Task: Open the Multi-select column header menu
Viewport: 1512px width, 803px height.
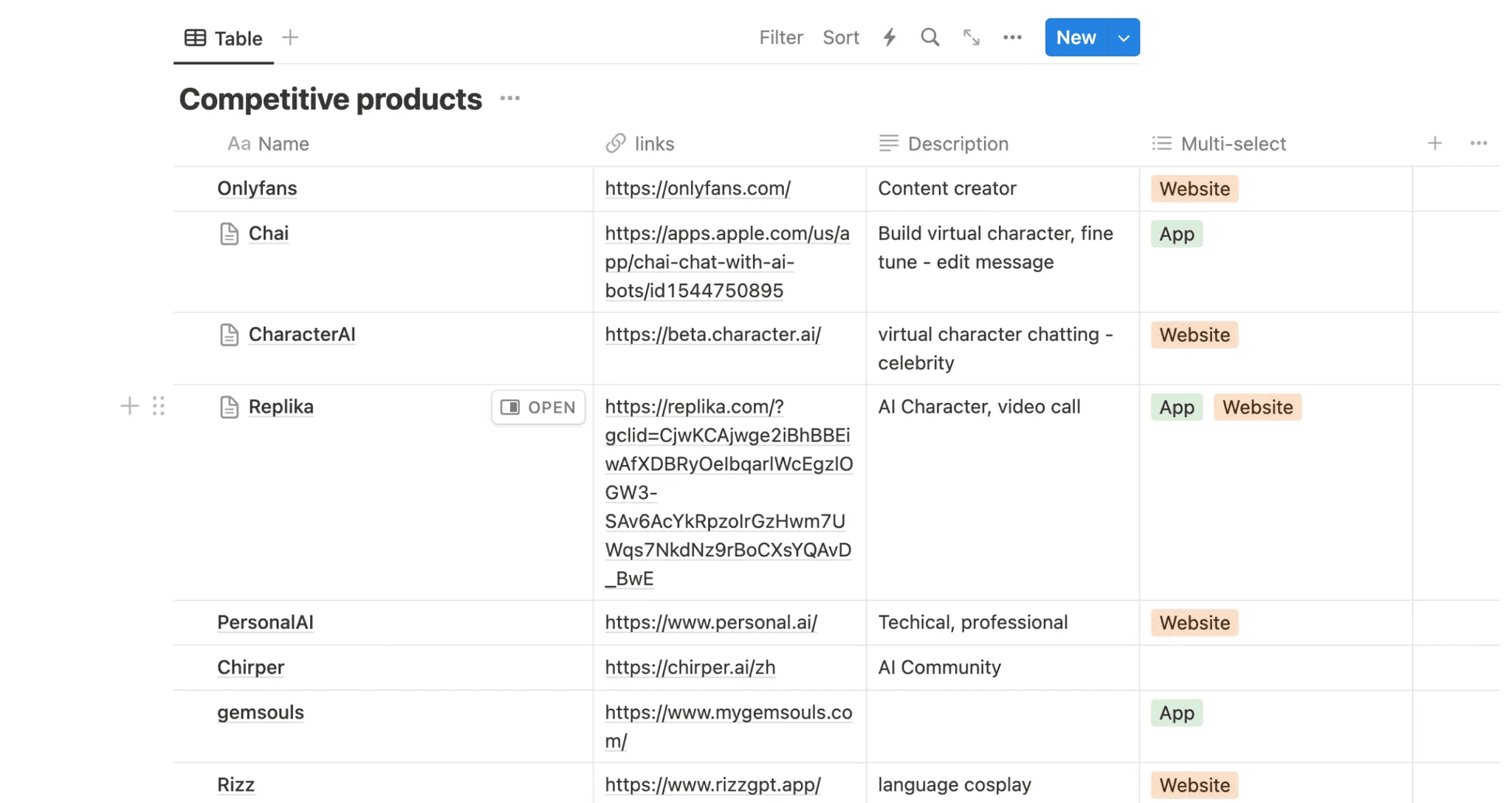Action: click(x=1232, y=144)
